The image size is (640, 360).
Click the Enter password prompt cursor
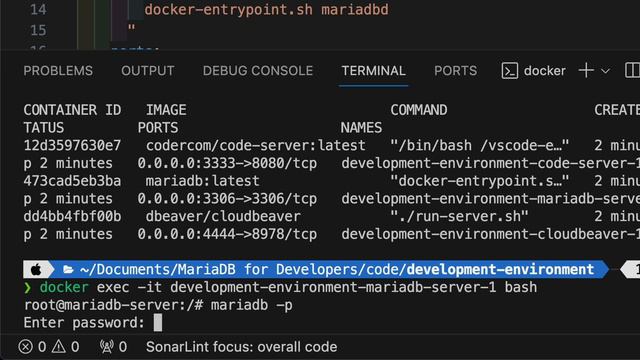pos(158,323)
